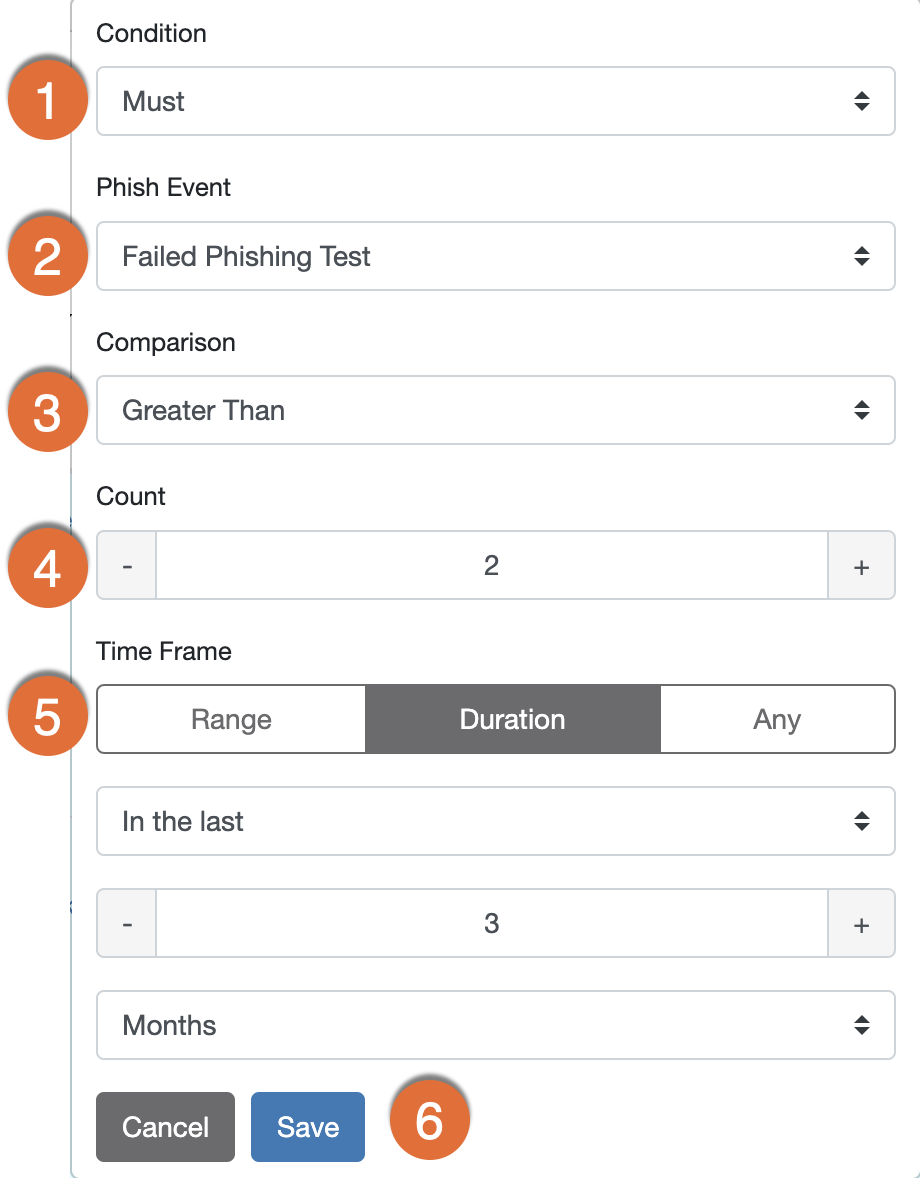Click the plus button below In the last
The width and height of the screenshot is (920, 1178).
[861, 923]
